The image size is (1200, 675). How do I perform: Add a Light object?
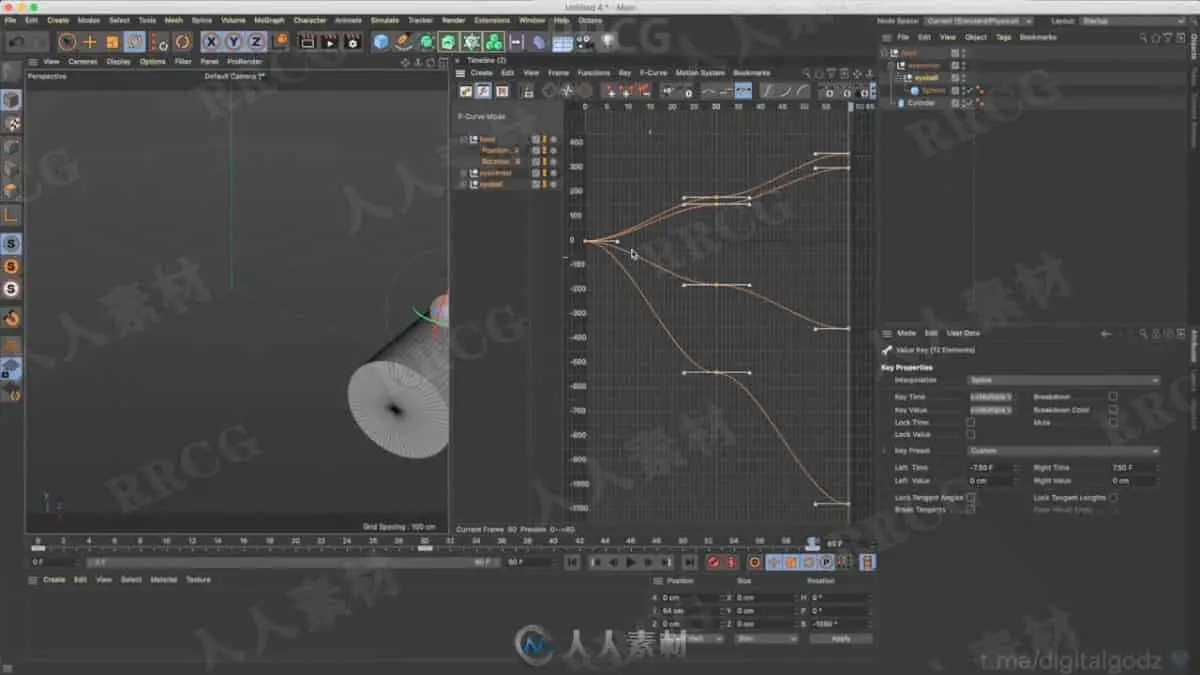point(608,42)
